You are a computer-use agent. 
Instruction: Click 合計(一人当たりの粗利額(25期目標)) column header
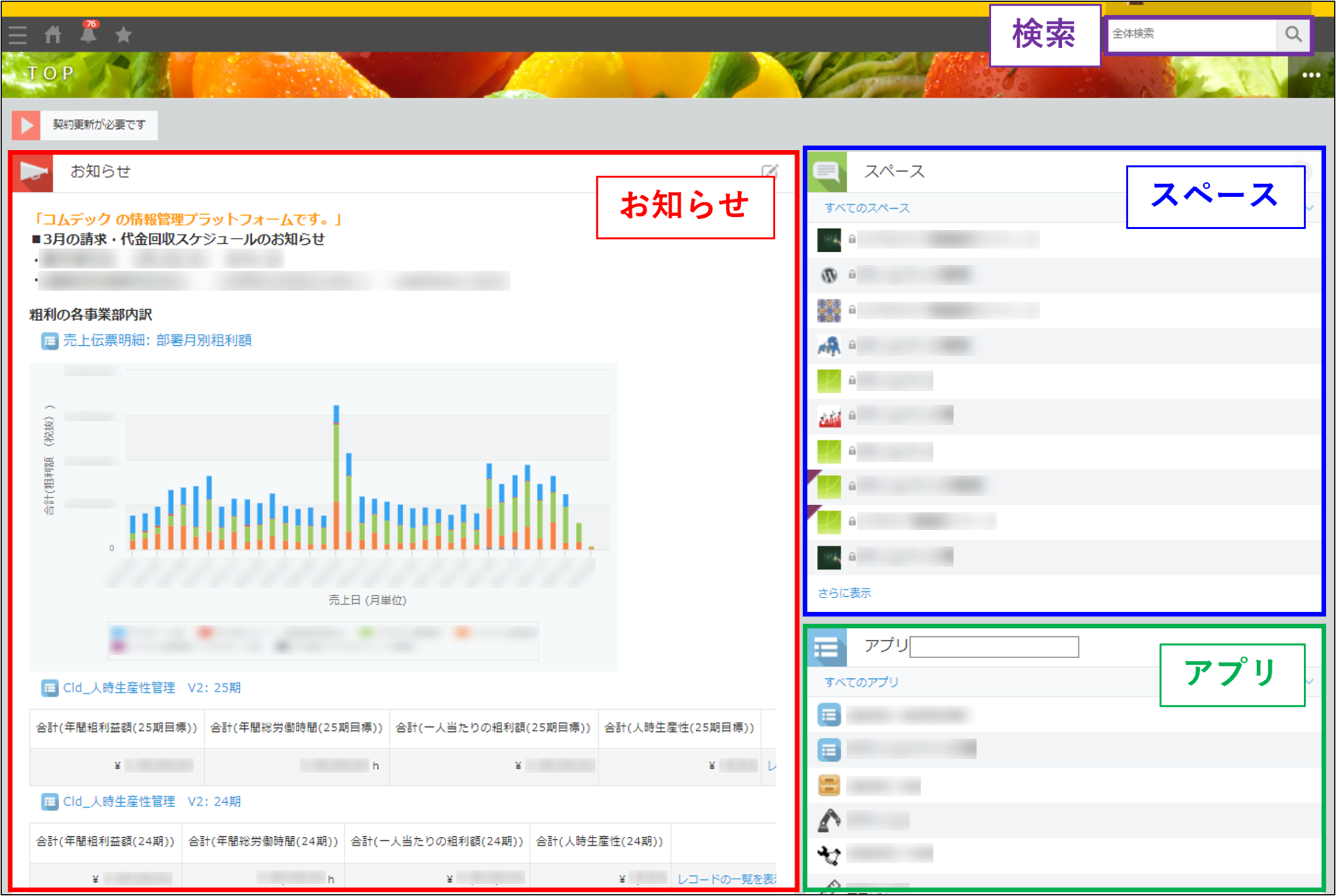[x=493, y=728]
